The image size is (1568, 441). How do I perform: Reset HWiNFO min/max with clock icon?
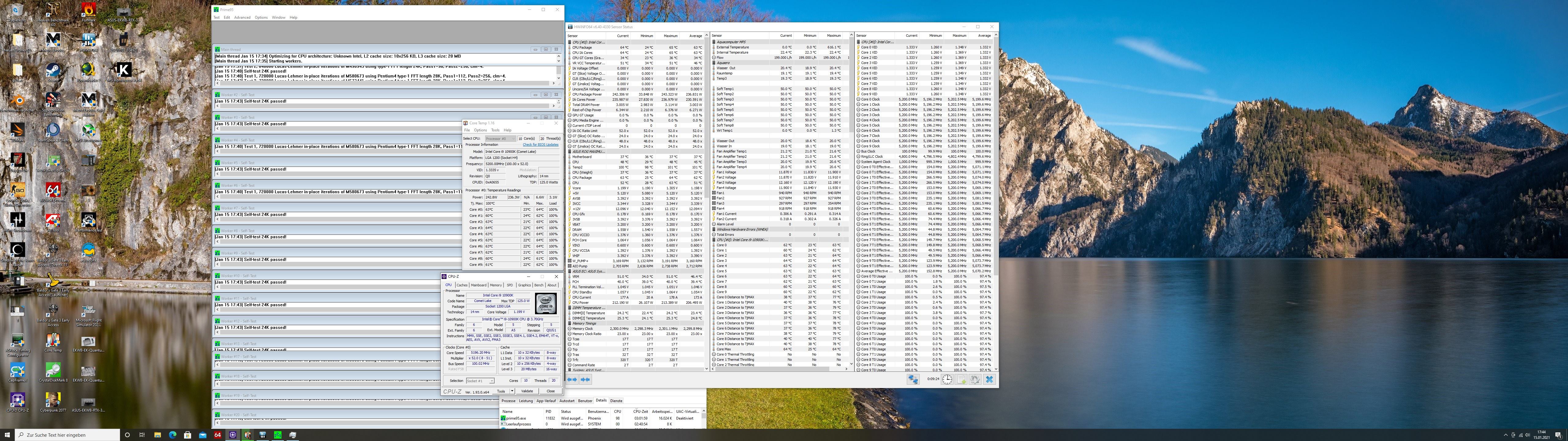pos(947,379)
